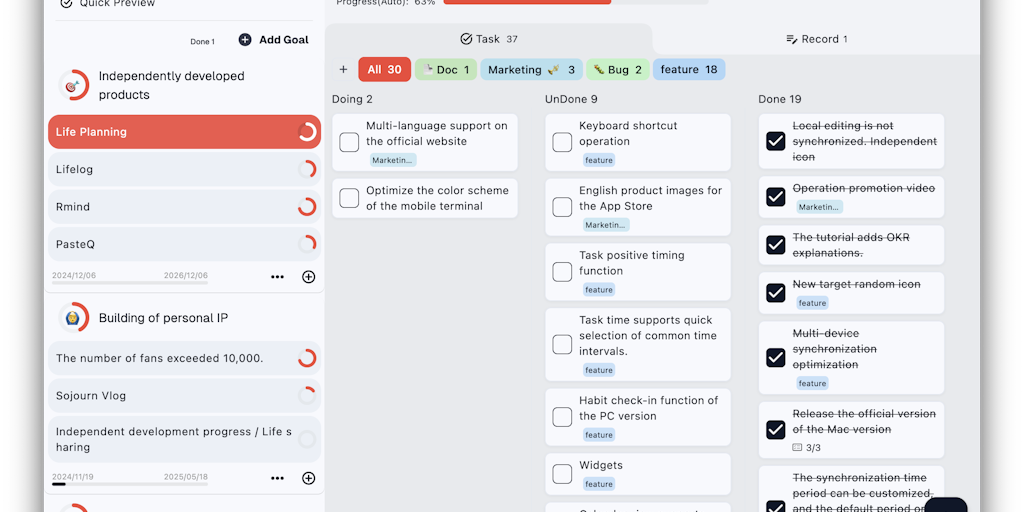The image size is (1024, 512).
Task: Click progress ring on Rmind row
Action: [x=307, y=207]
